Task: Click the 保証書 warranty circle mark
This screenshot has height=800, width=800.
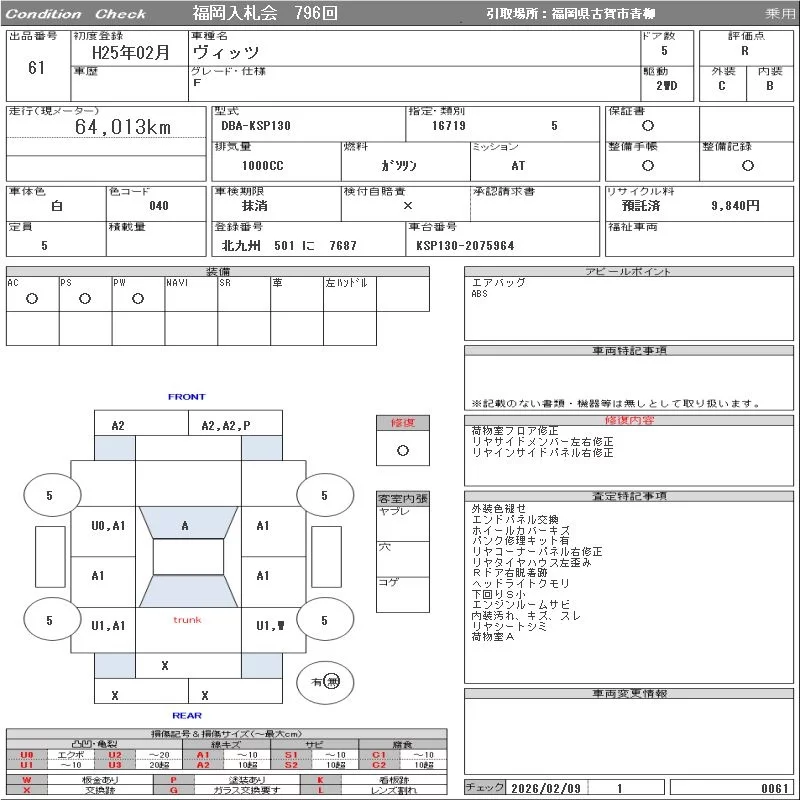Action: click(648, 126)
